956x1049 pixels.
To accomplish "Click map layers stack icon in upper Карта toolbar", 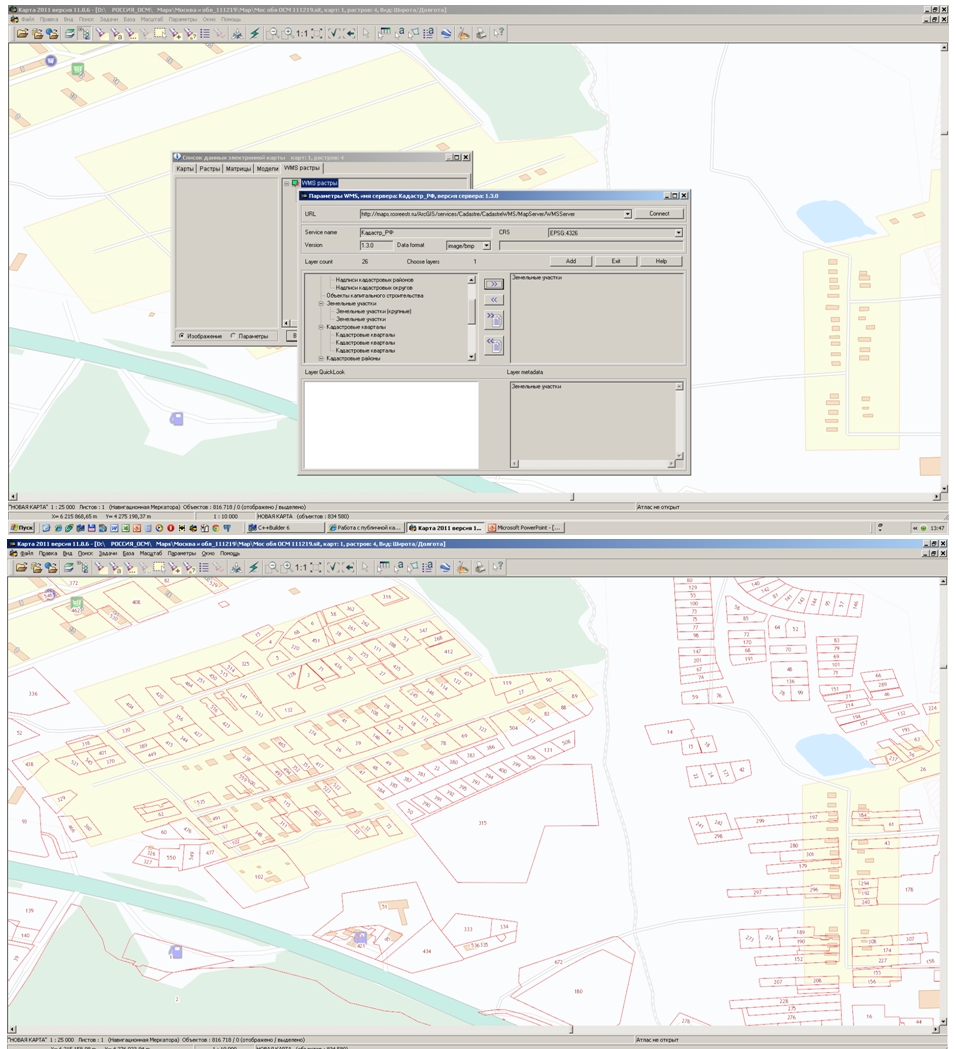I will point(70,33).
